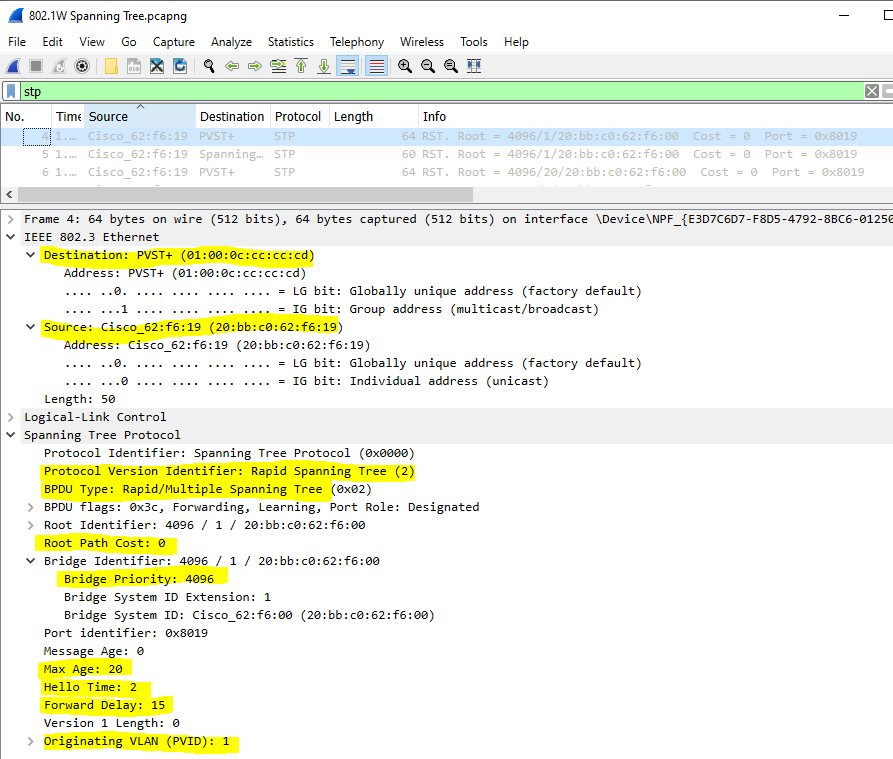Click the find packet magnifier icon

coord(209,66)
